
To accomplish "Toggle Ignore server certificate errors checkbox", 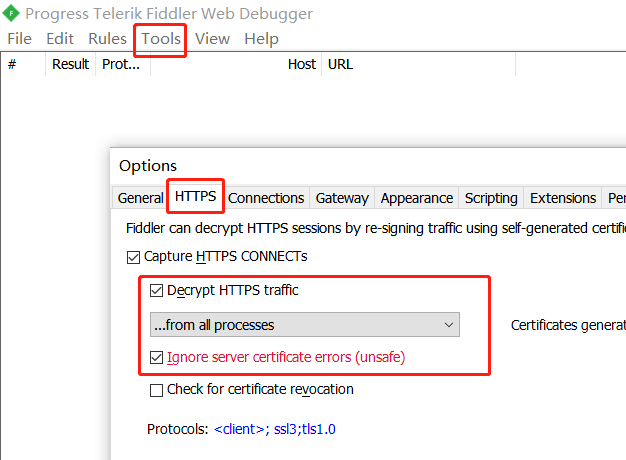I will pyautogui.click(x=156, y=357).
